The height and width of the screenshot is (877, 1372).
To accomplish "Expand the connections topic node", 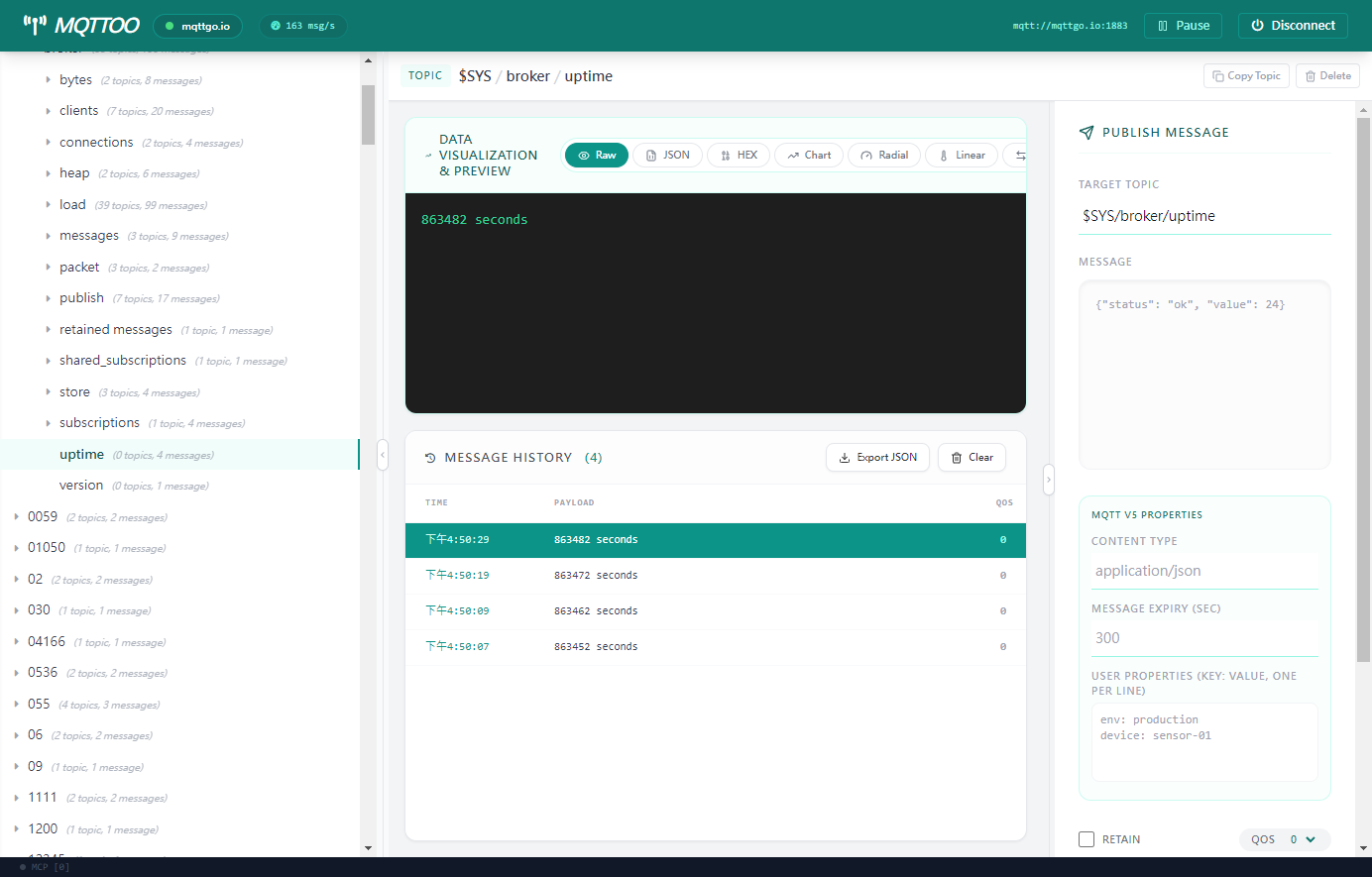I will tap(48, 143).
